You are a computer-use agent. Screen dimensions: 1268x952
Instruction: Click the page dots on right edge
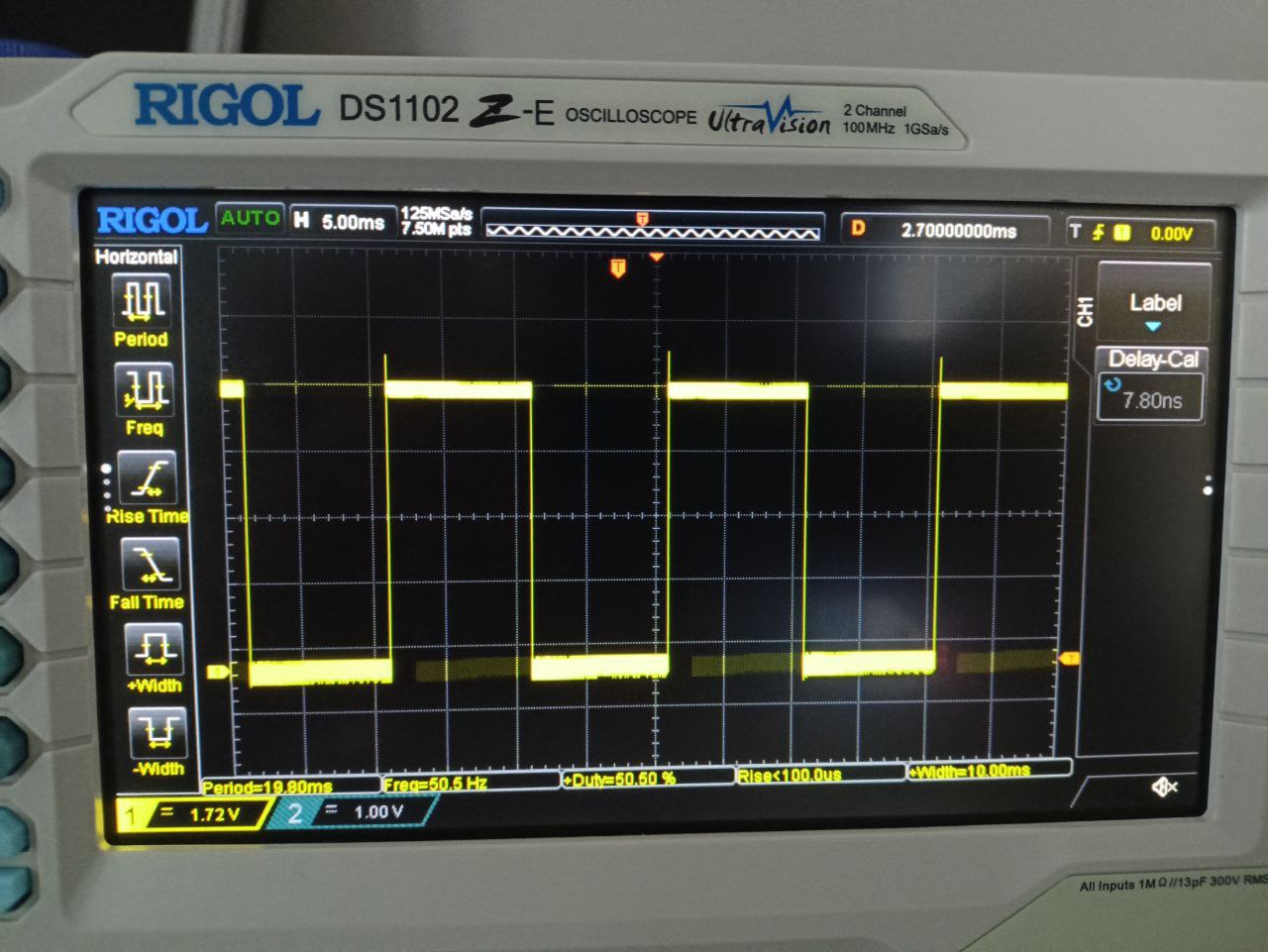click(1208, 485)
